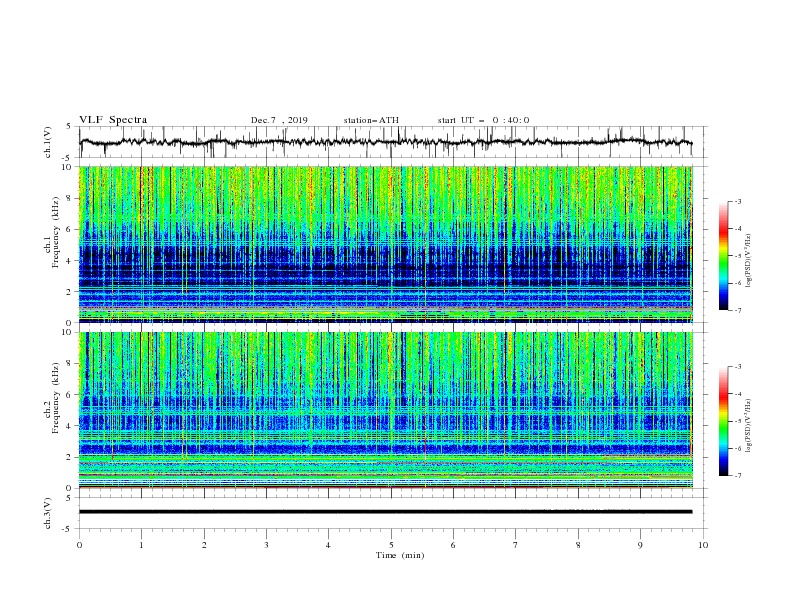Image resolution: width=792 pixels, height=612 pixels.
Task: Click the log(PSD) label of ch.1 color bar
Action: click(x=749, y=261)
